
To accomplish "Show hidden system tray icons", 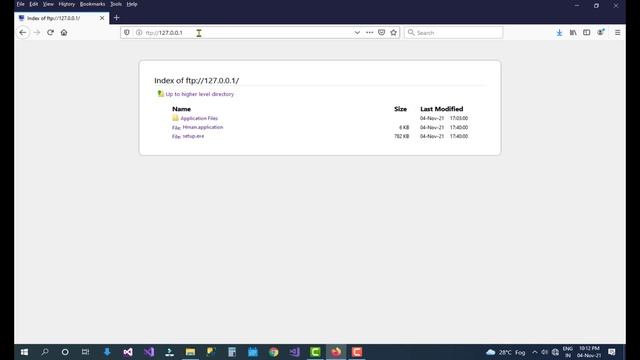I will pyautogui.click(x=535, y=352).
